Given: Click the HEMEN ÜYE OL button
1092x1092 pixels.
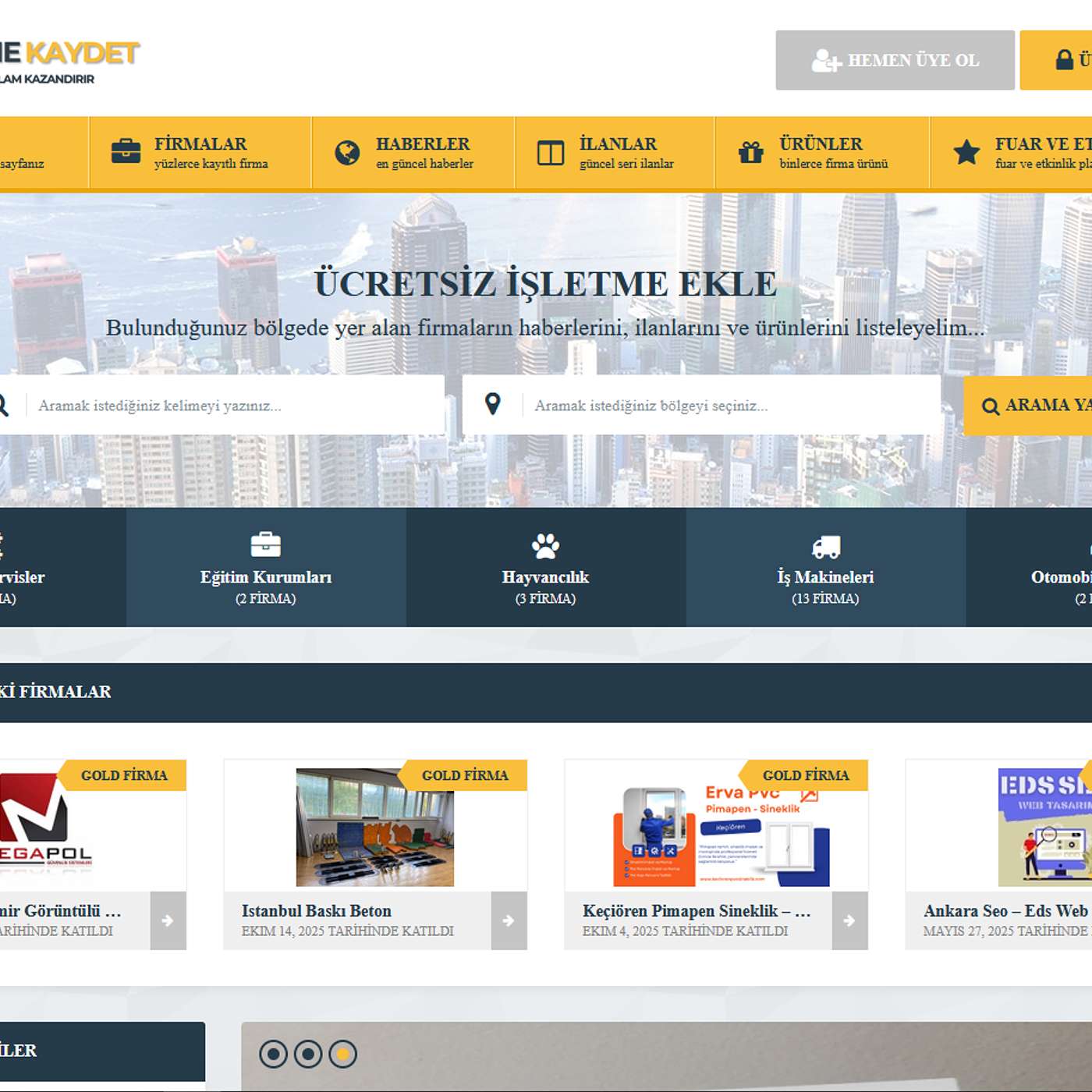Looking at the screenshot, I should [x=895, y=60].
